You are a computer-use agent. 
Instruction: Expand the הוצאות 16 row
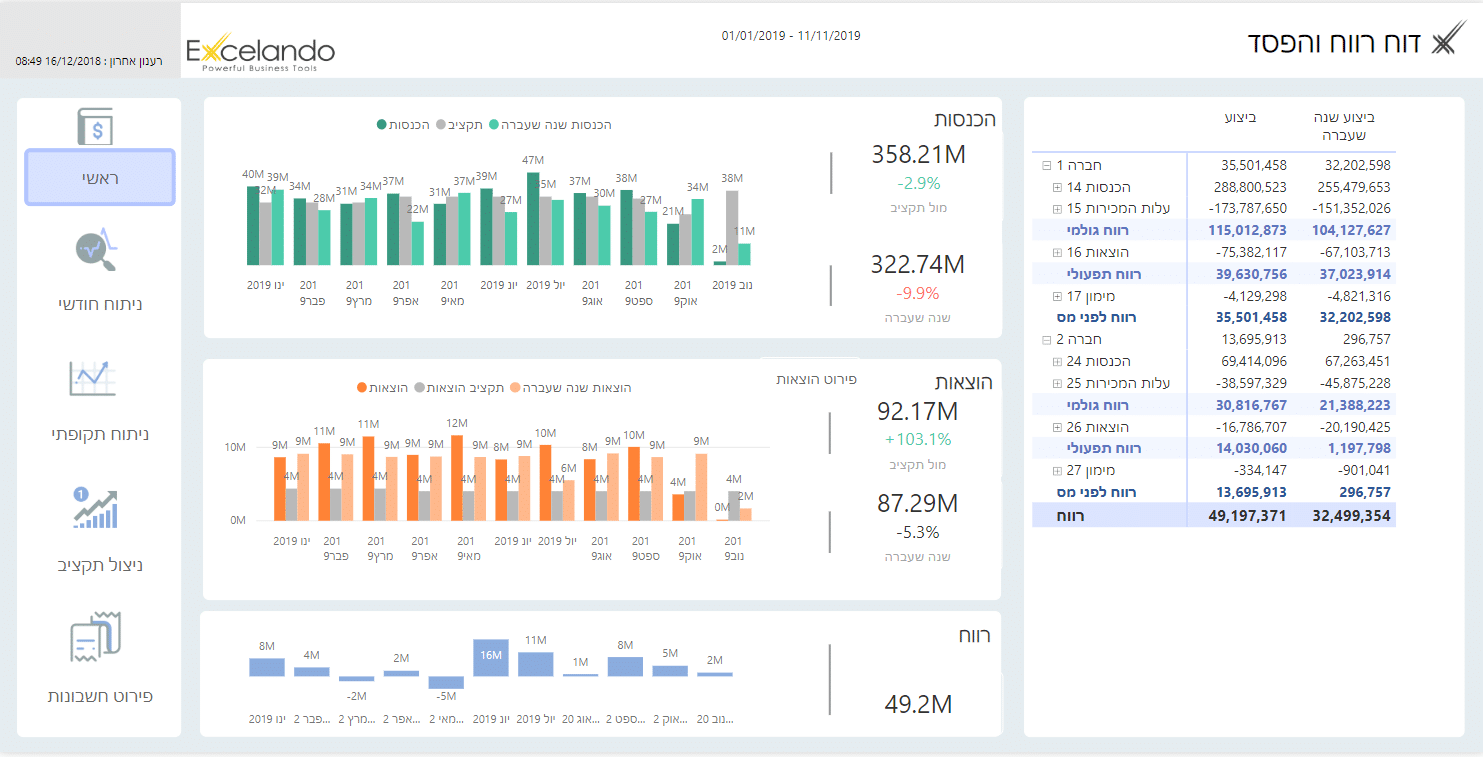pos(1057,253)
